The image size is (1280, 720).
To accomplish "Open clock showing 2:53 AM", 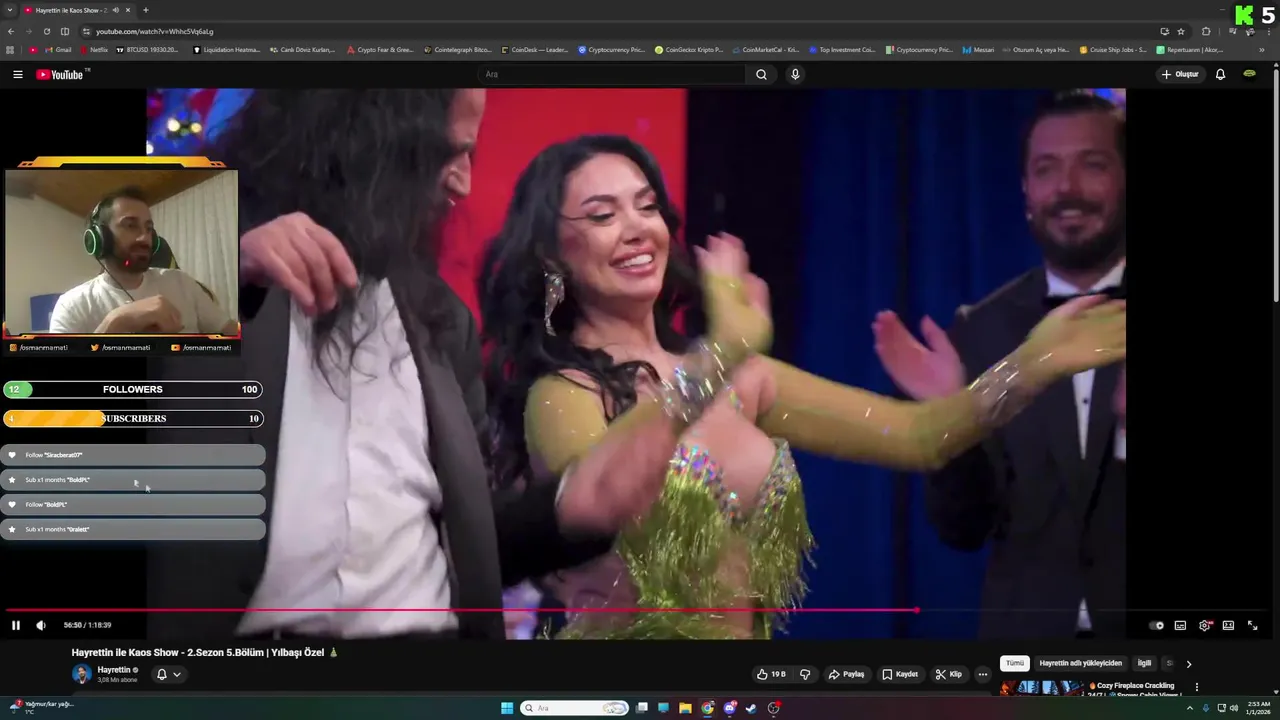I will [1258, 708].
